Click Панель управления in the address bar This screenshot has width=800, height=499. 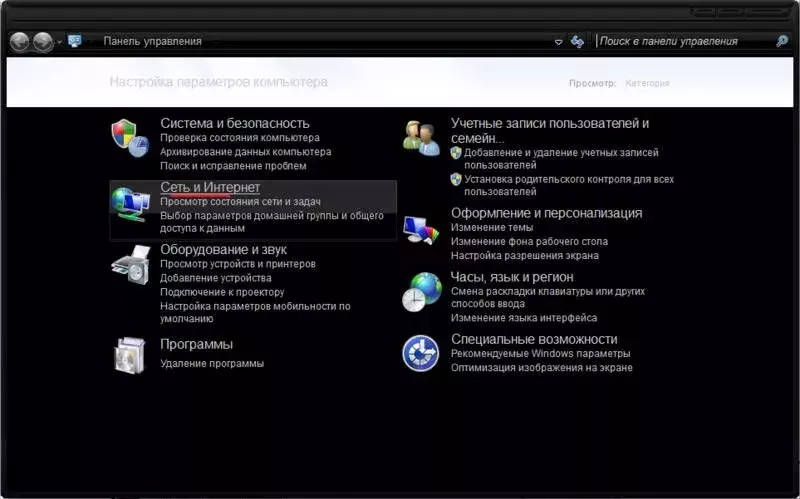[153, 41]
